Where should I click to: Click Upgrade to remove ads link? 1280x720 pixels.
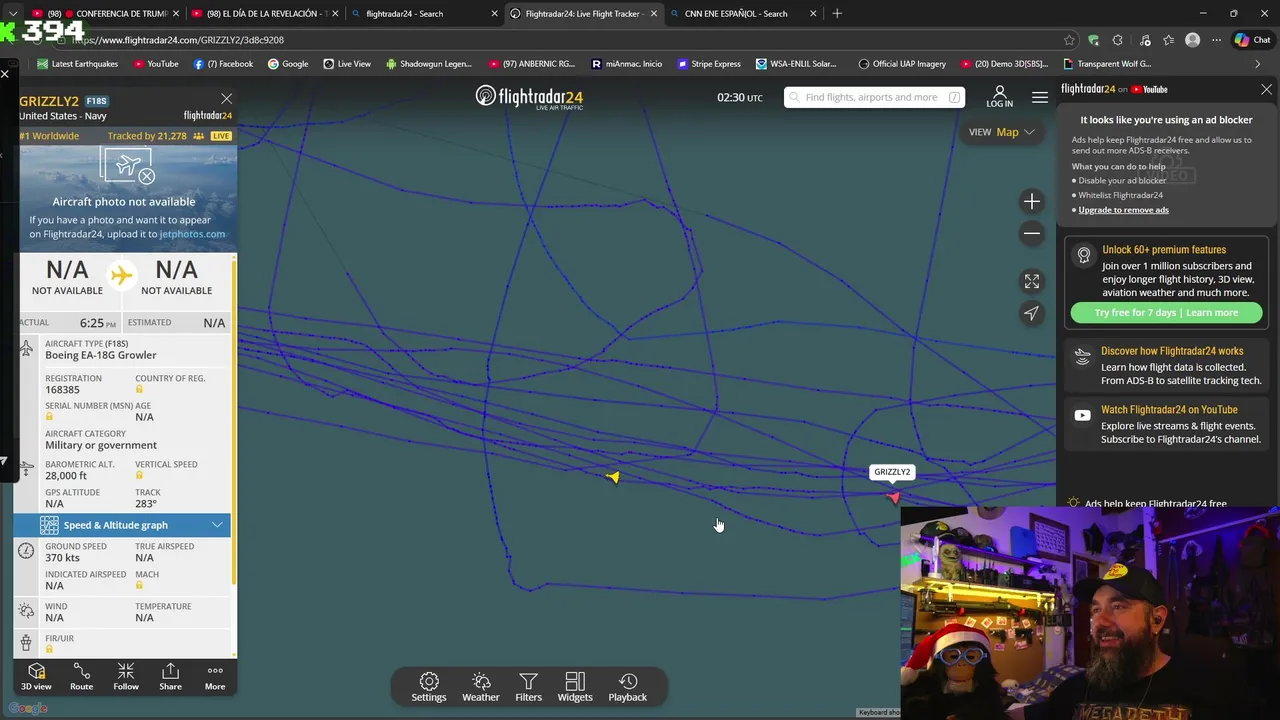click(1123, 210)
